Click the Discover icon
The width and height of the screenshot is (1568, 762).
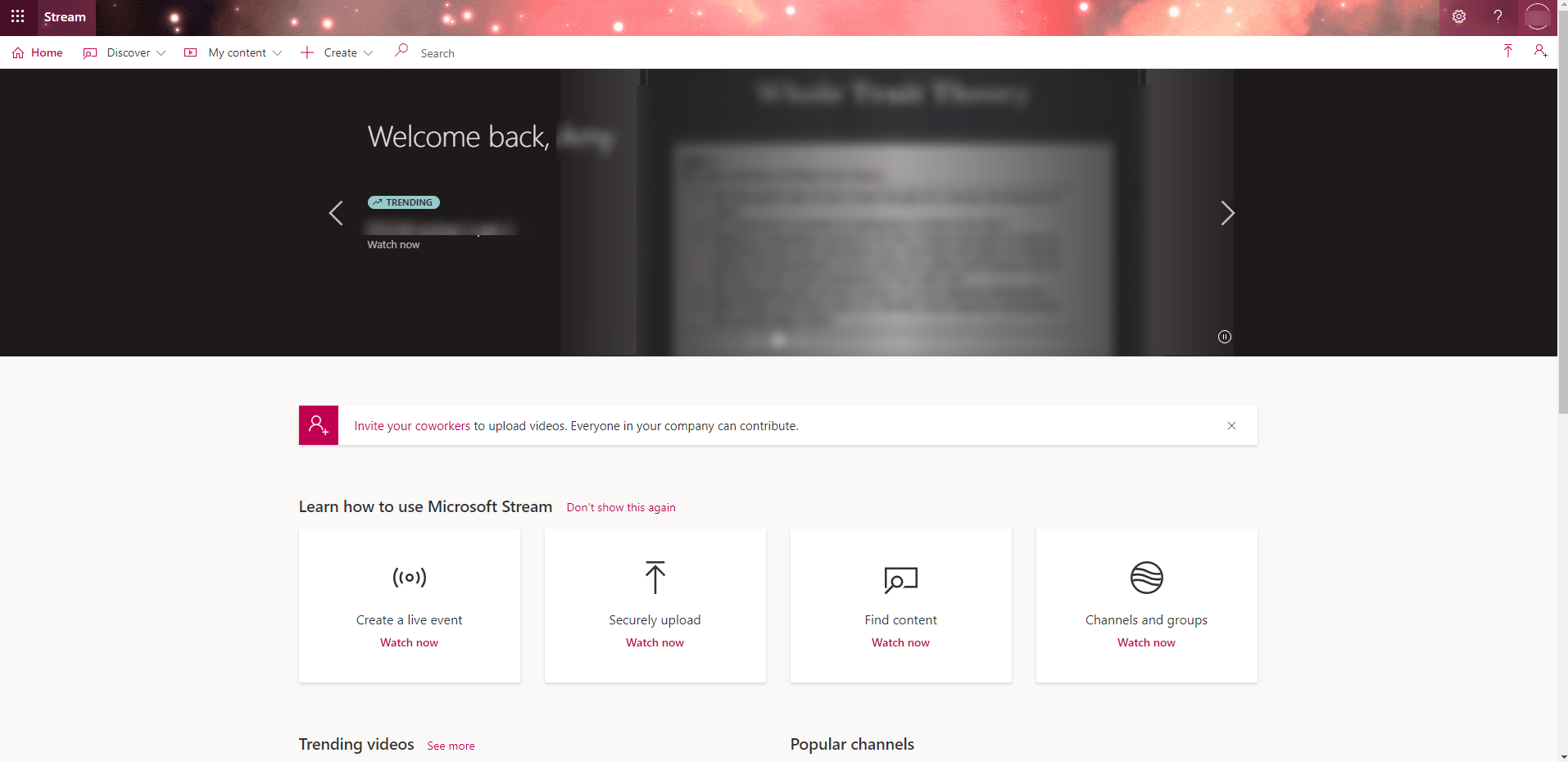(x=90, y=52)
